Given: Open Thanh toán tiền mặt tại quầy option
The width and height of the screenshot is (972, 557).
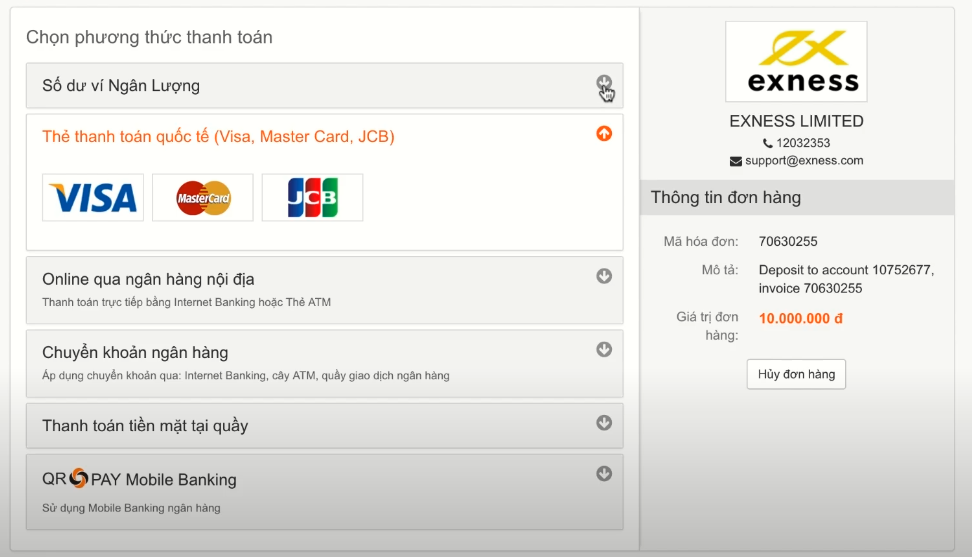Looking at the screenshot, I should 324,426.
